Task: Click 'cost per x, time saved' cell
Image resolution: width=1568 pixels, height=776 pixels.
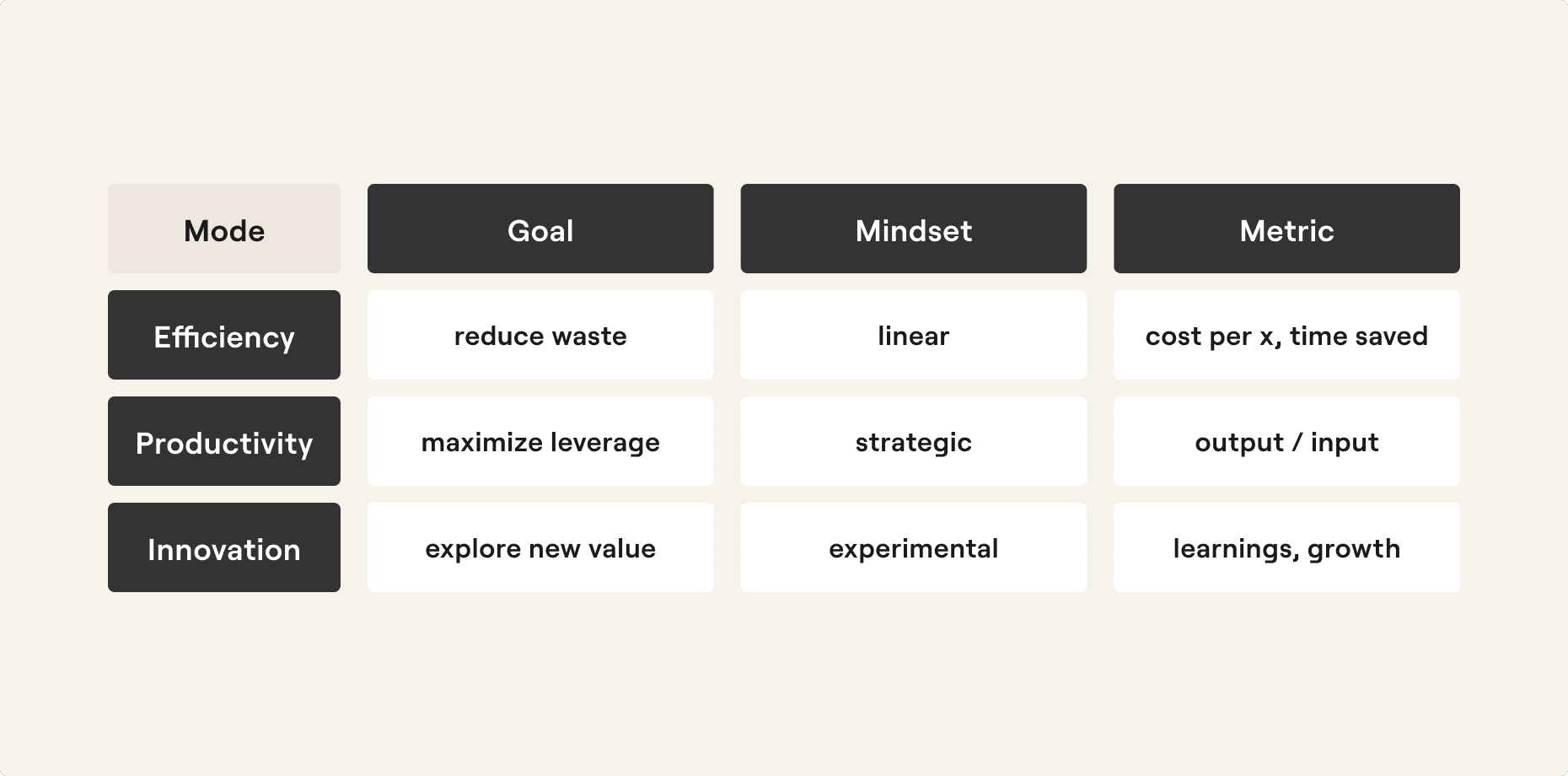Action: click(1286, 335)
